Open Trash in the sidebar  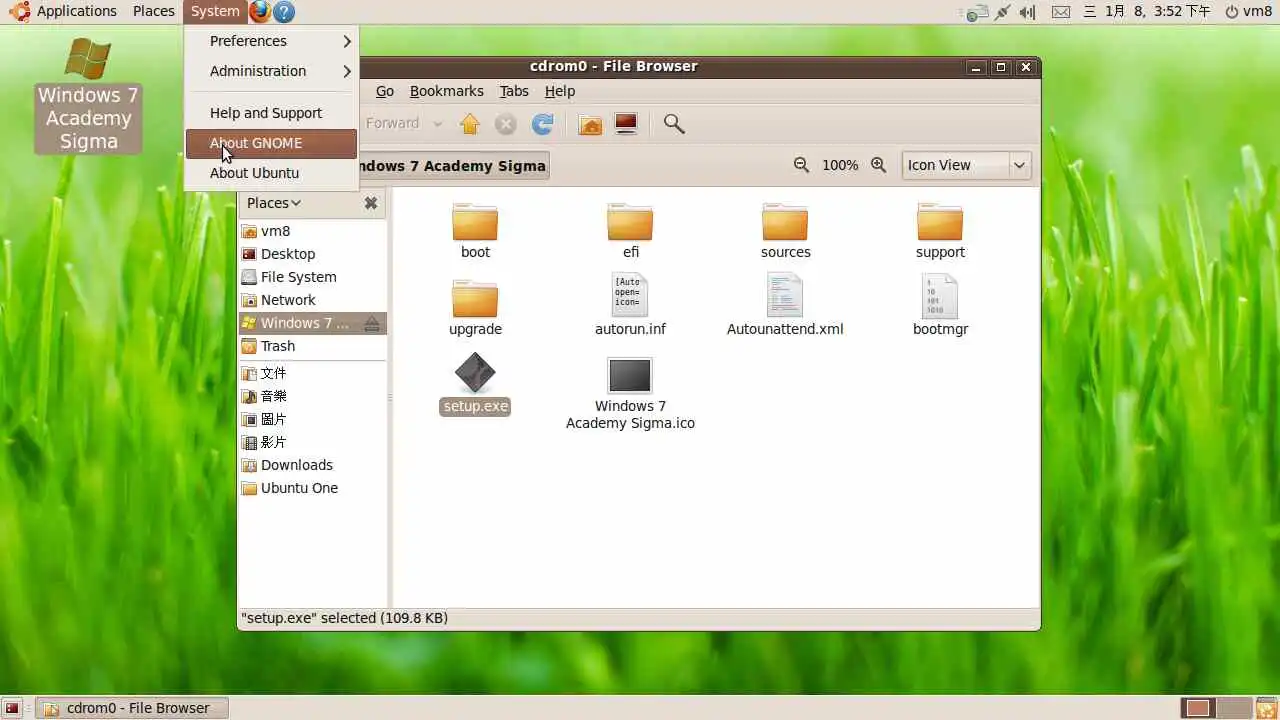click(x=312, y=346)
